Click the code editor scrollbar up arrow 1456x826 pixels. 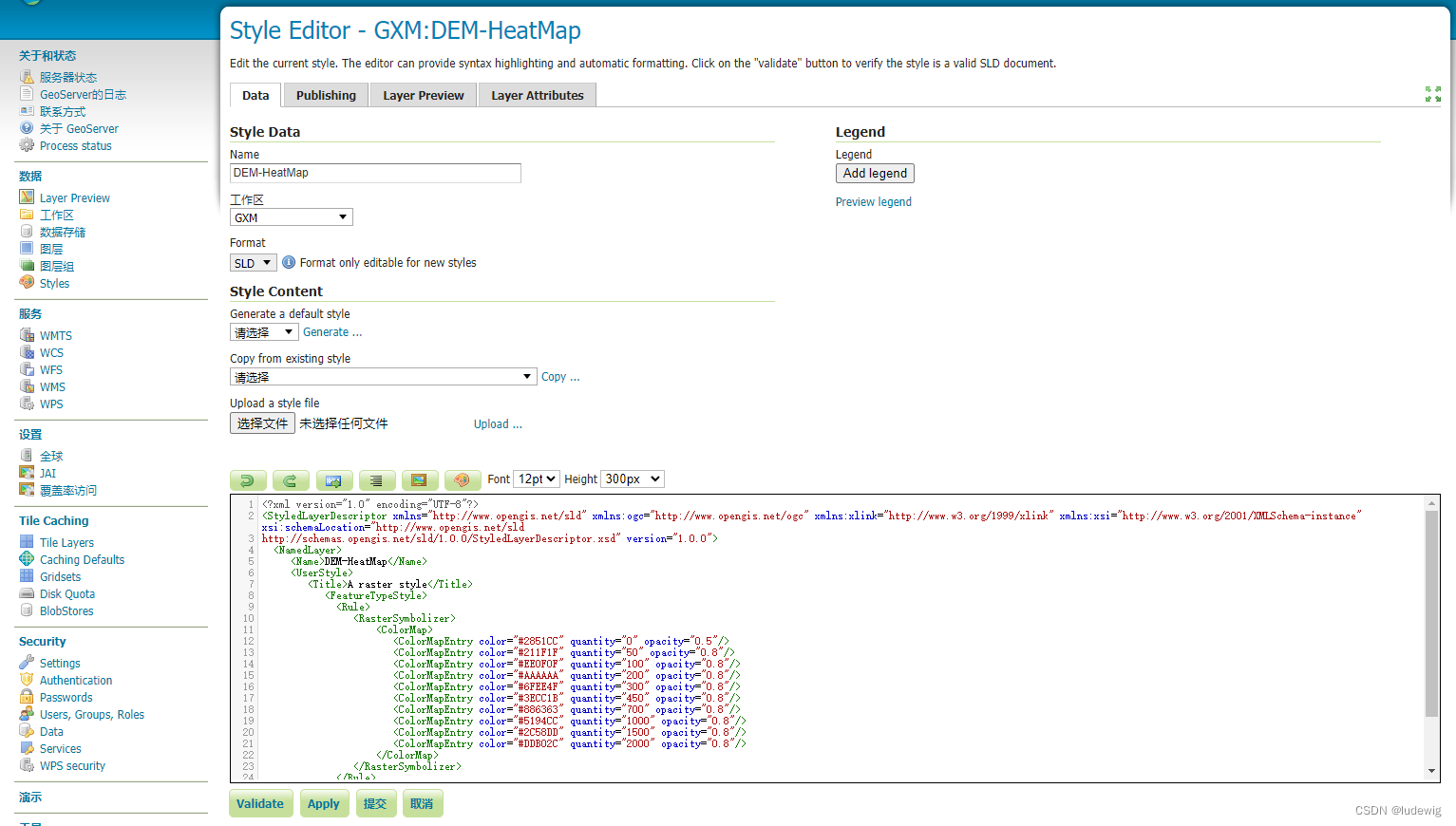pyautogui.click(x=1431, y=503)
